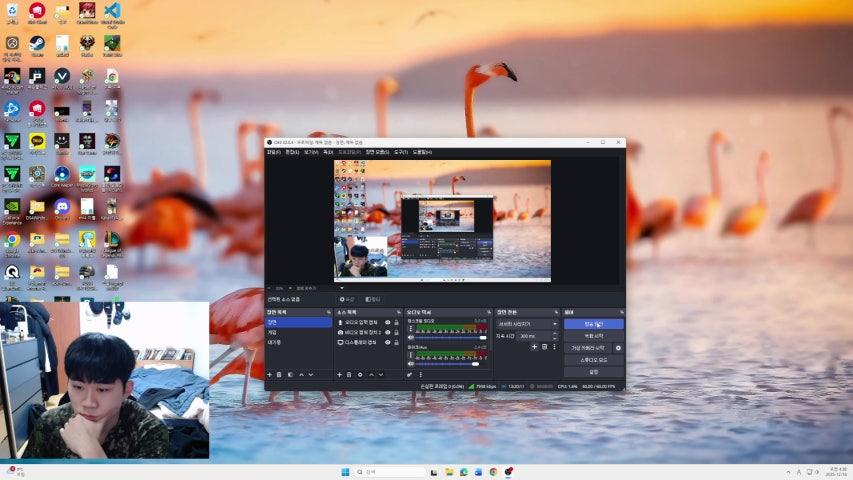Image resolution: width=853 pixels, height=480 pixels.
Task: Open source properties gear in the sources panel
Action: tap(360, 374)
